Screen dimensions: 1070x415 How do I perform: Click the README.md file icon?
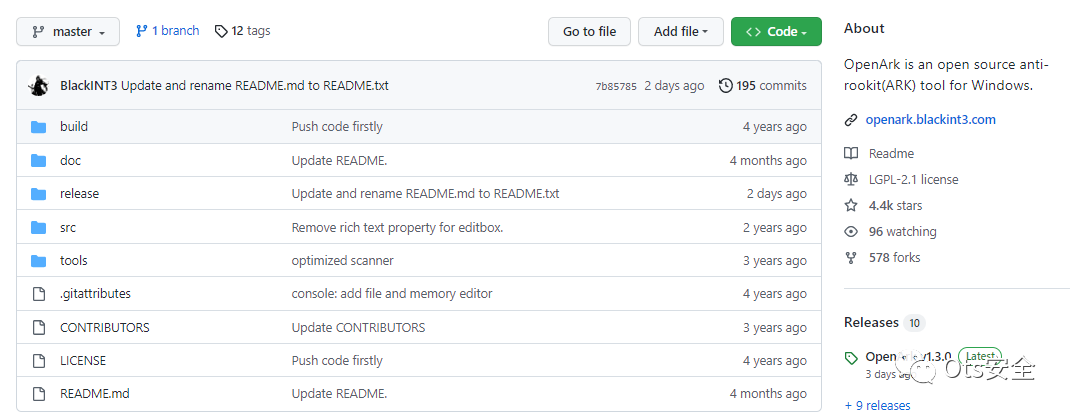[38, 395]
